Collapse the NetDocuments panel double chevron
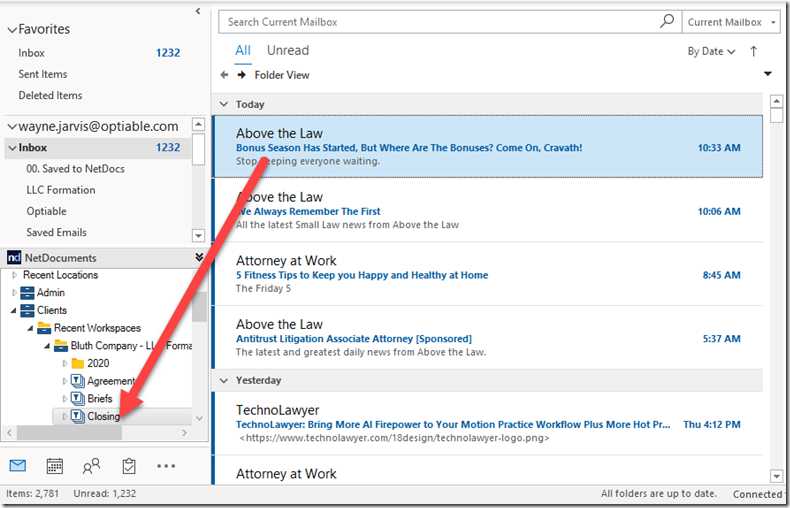 (199, 258)
